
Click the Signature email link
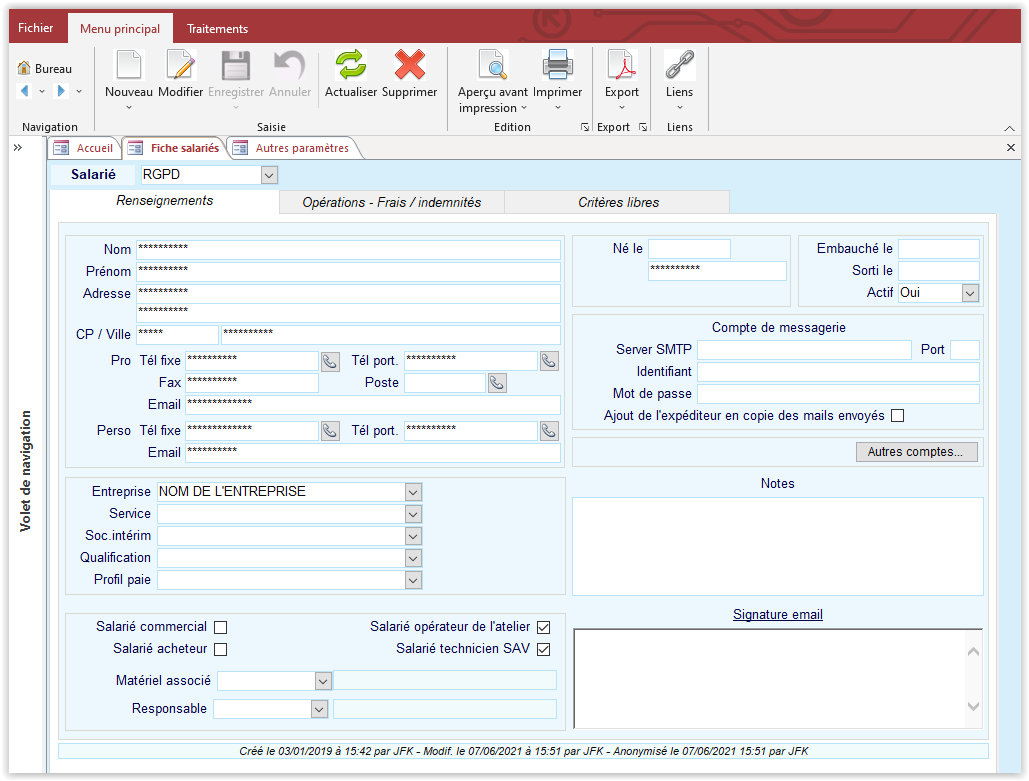point(777,615)
